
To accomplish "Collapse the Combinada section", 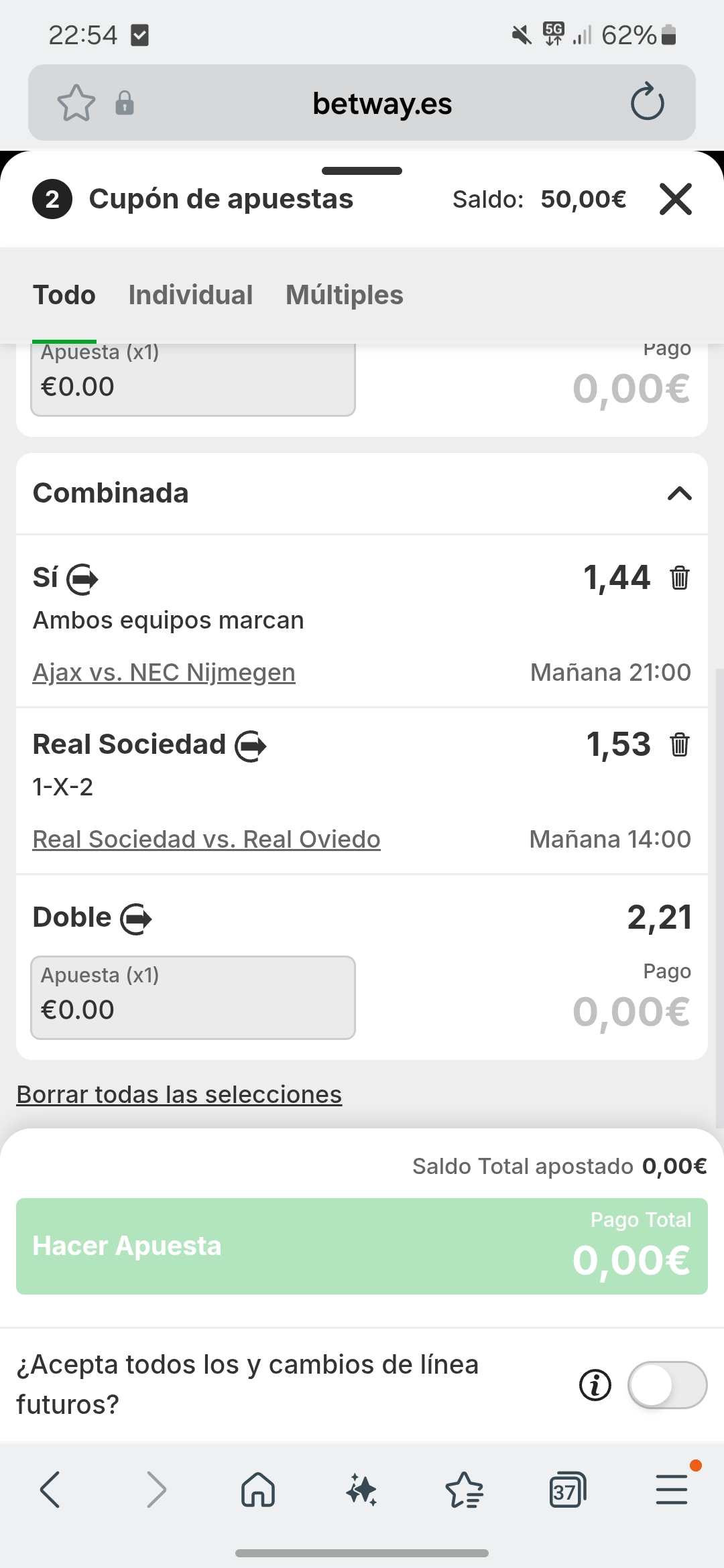I will [x=679, y=494].
